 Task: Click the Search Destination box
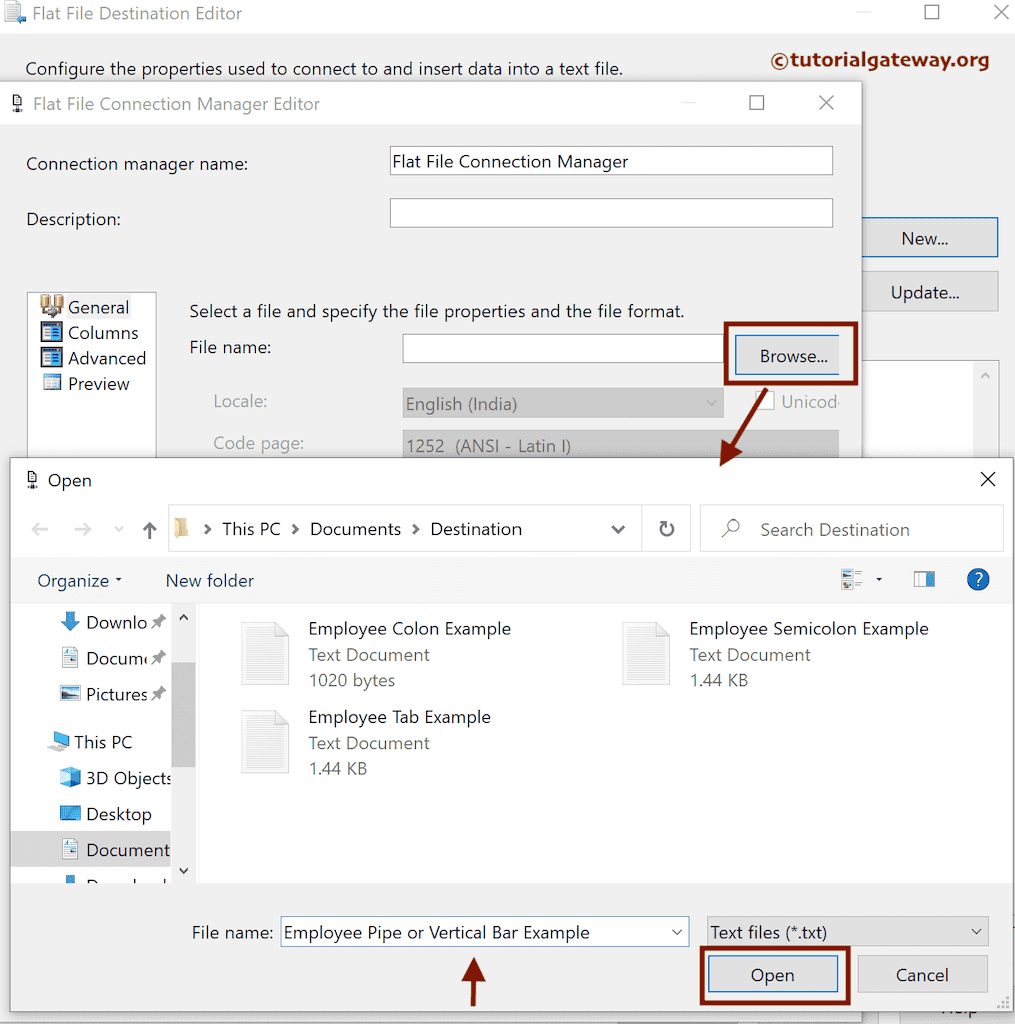[835, 529]
